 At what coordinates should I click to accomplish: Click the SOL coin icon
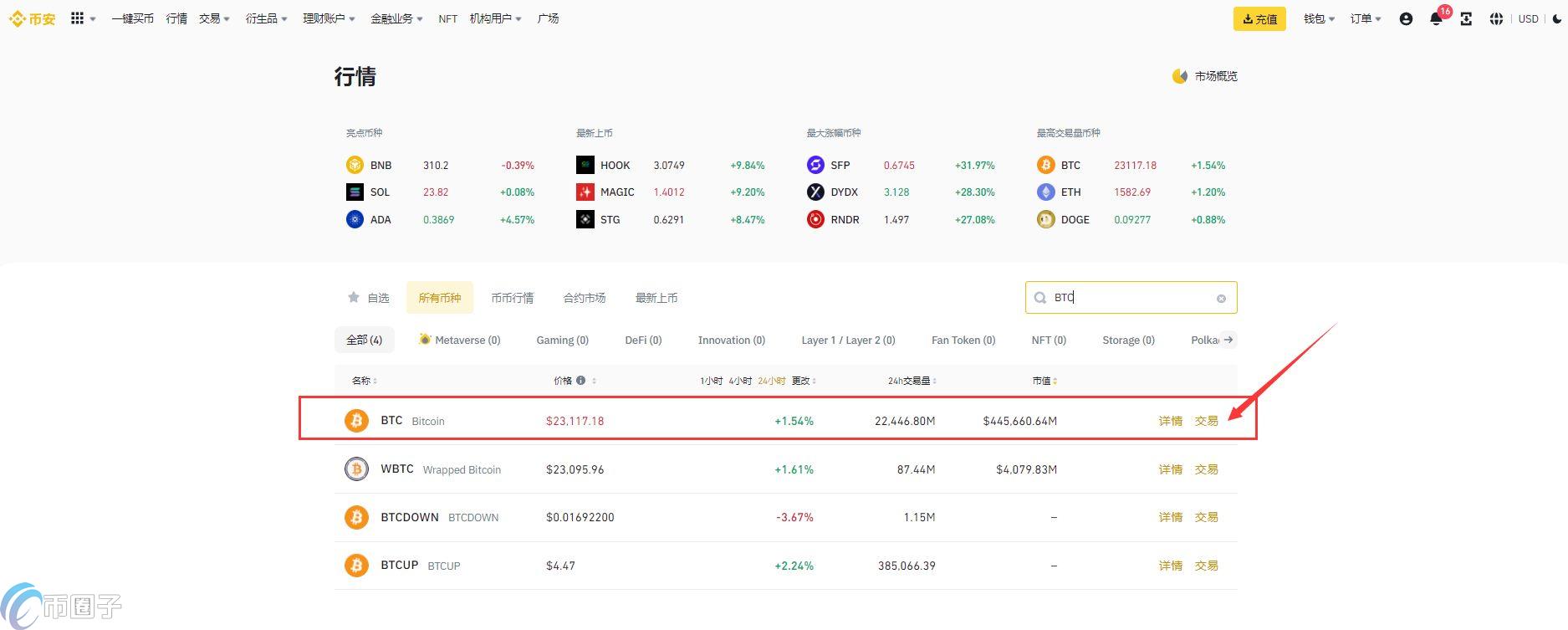[355, 192]
